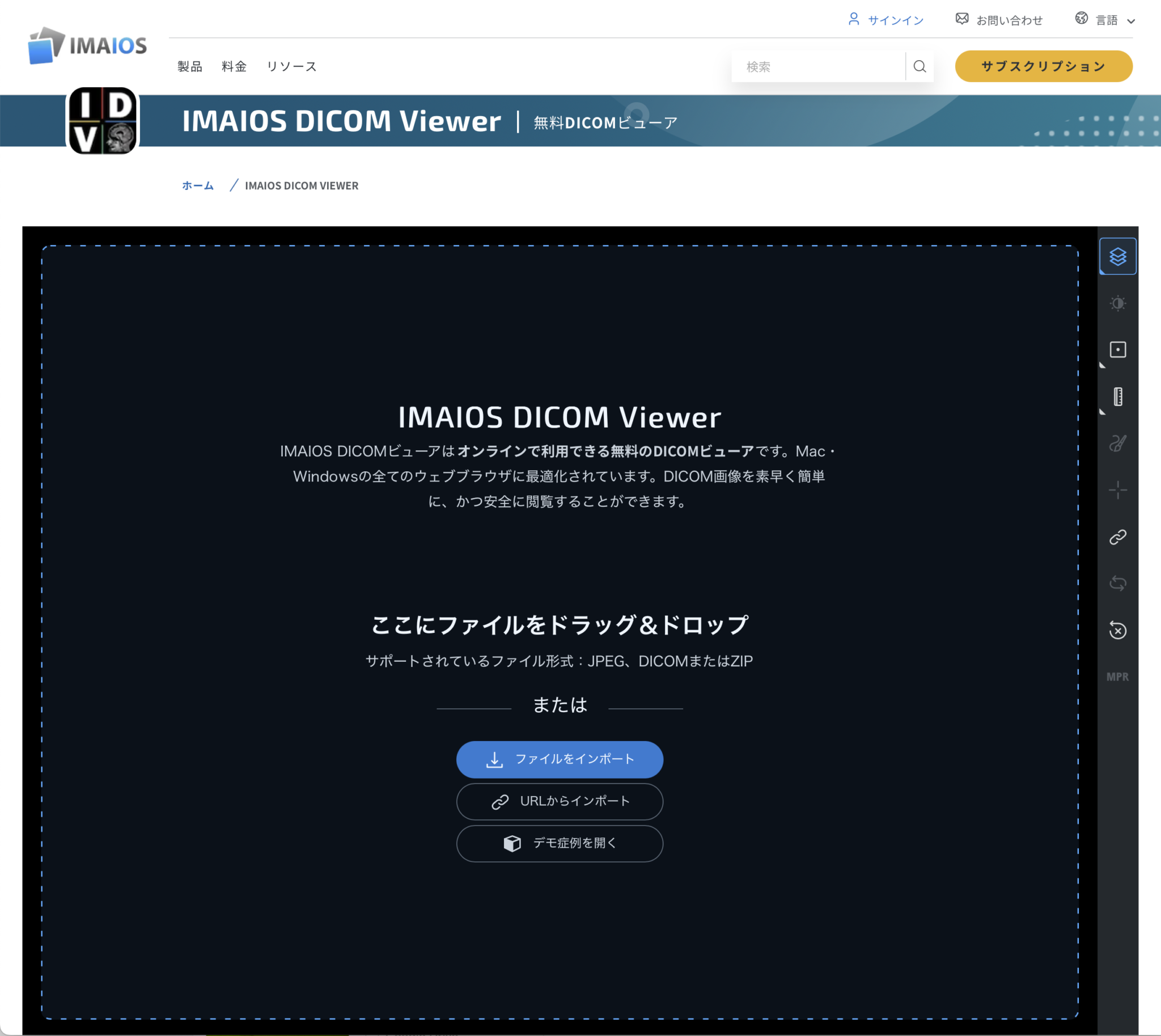Click the ファイルをインポート button
Image resolution: width=1161 pixels, height=1036 pixels.
click(x=560, y=759)
